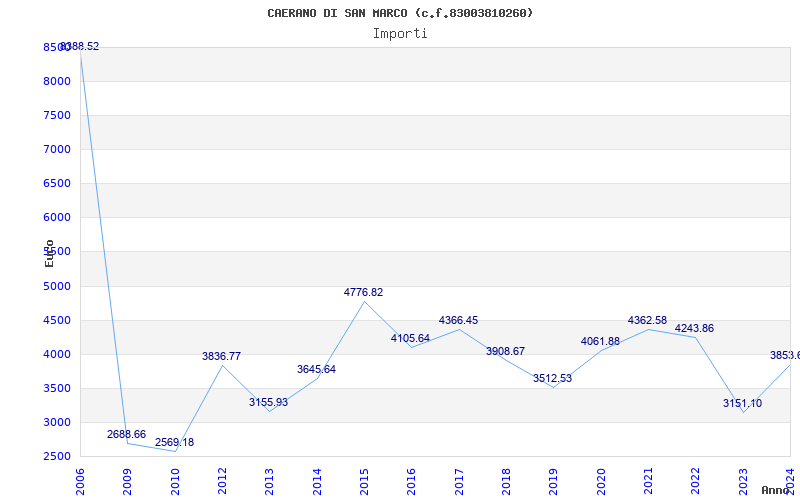Image resolution: width=800 pixels, height=500 pixels.
Task: Click y-axis tick 3500
Action: [57, 388]
